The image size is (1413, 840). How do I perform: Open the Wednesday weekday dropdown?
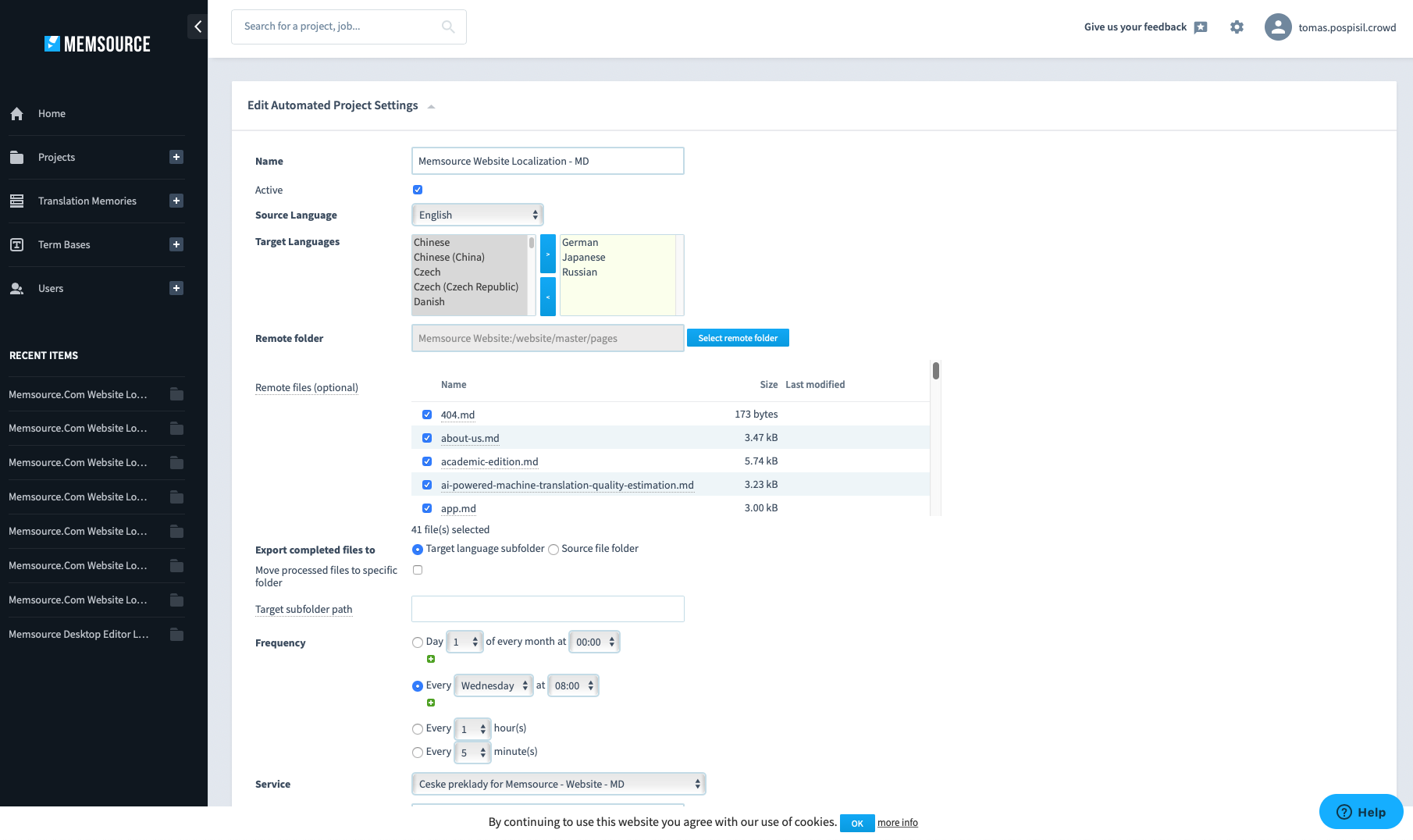(x=494, y=685)
